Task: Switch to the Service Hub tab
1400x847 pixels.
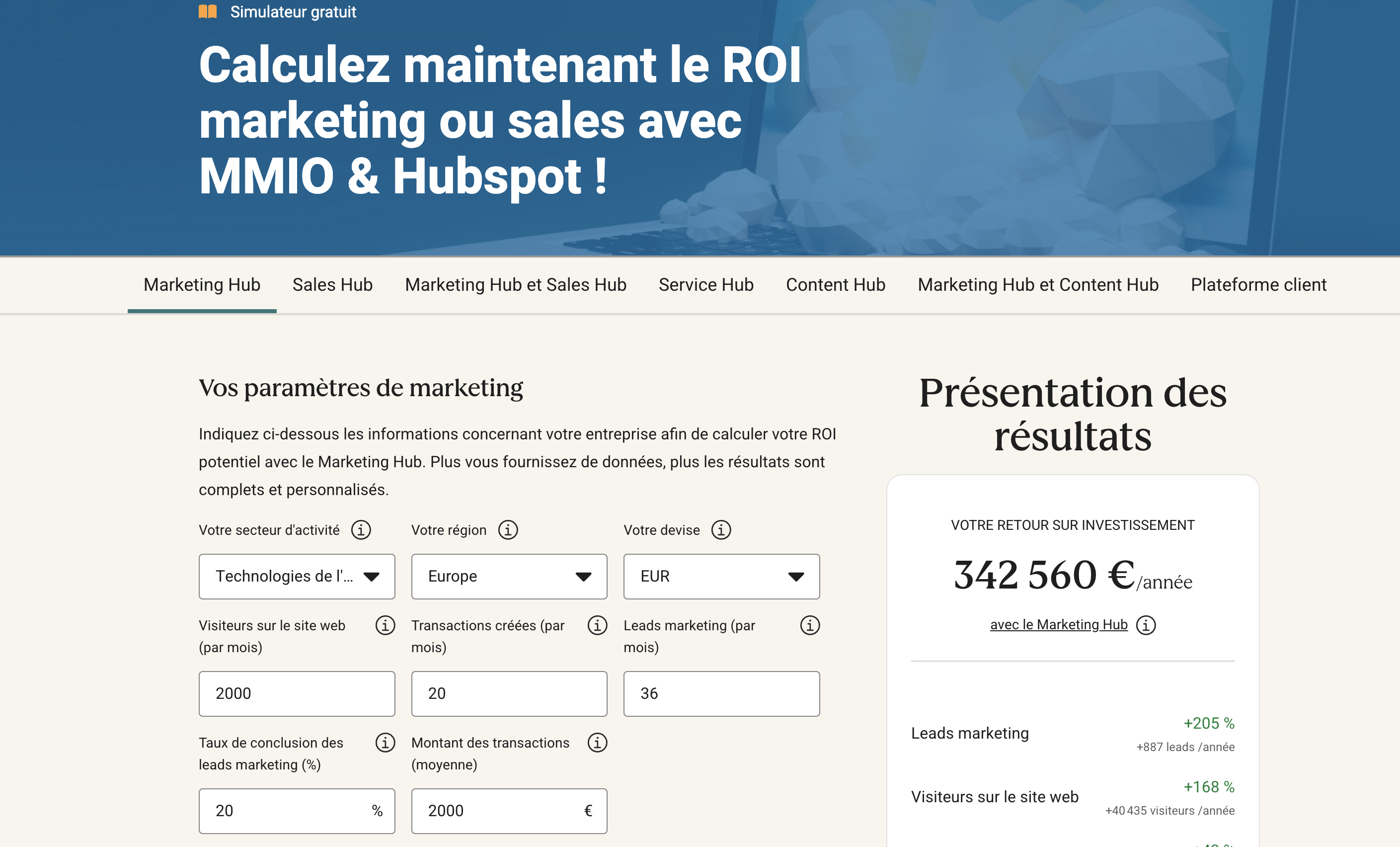Action: [705, 285]
